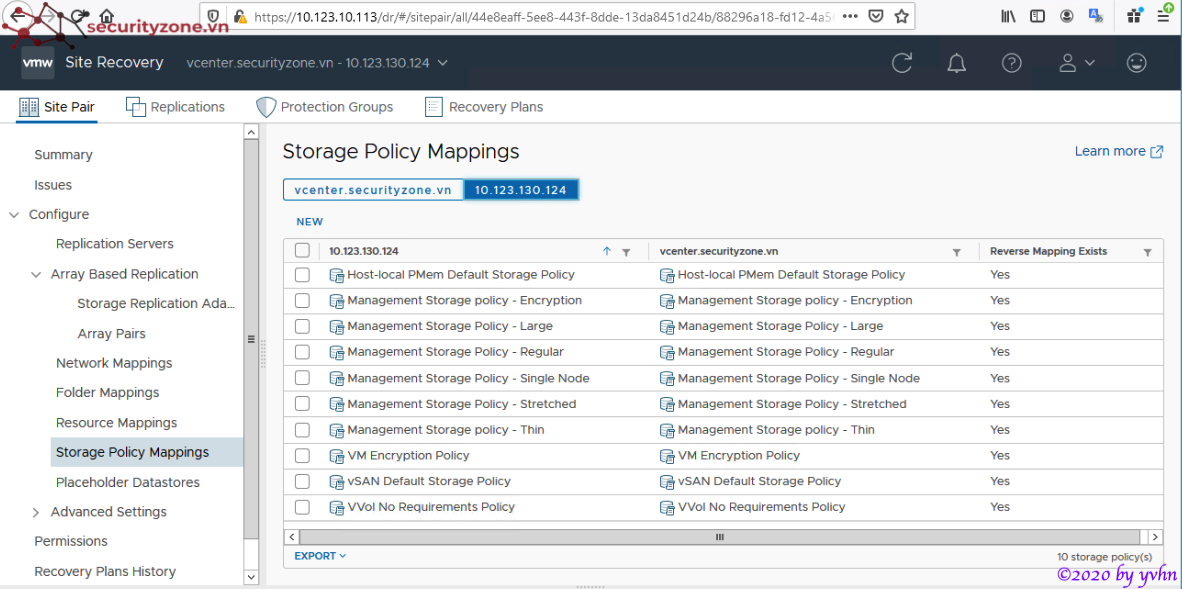This screenshot has width=1182, height=589.
Task: Select the vcenter.securityzone.vn site toggle
Action: click(x=373, y=190)
